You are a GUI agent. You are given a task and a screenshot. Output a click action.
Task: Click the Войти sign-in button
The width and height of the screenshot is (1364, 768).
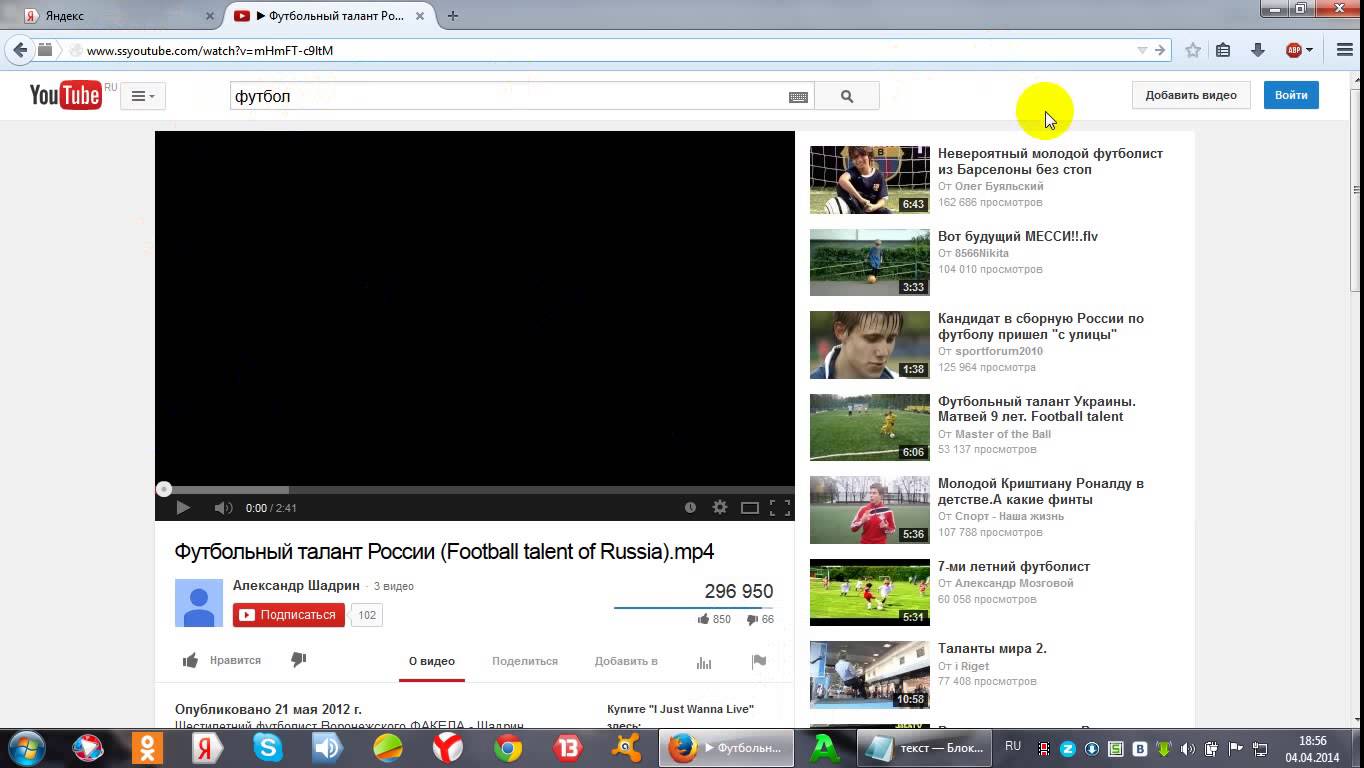(1291, 95)
